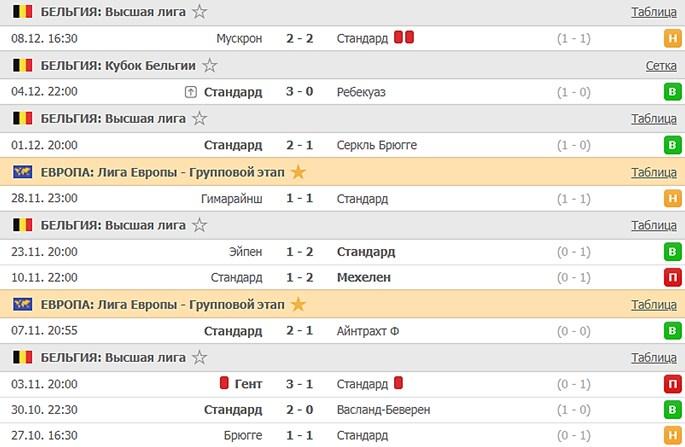Image resolution: width=685 pixels, height=447 pixels.
Task: Click red П result badge for Мехелен match
Action: pos(672,277)
